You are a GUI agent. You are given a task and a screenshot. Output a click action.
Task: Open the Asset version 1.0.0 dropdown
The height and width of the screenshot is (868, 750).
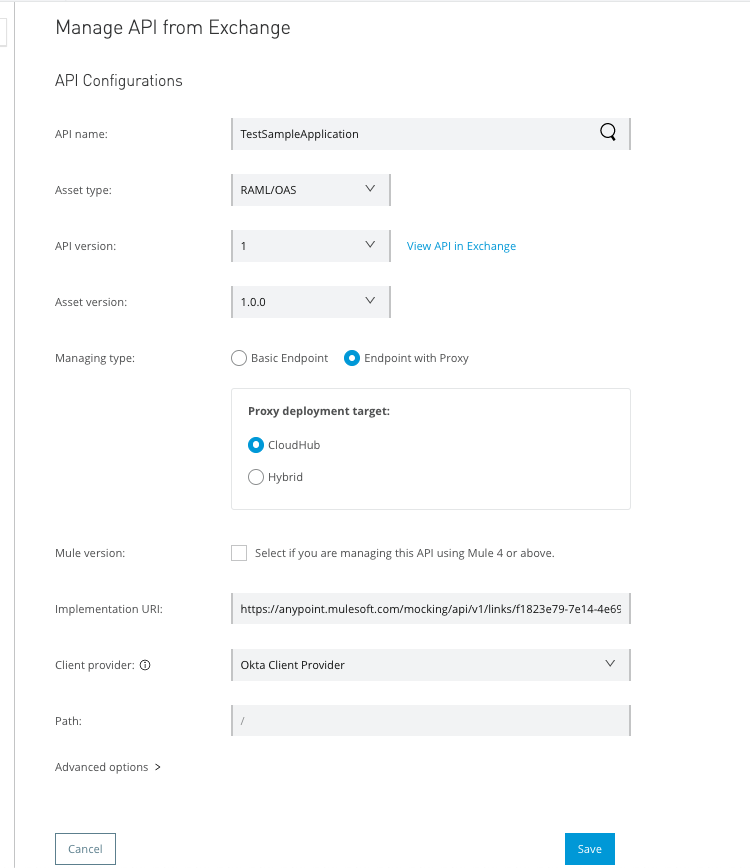[309, 301]
